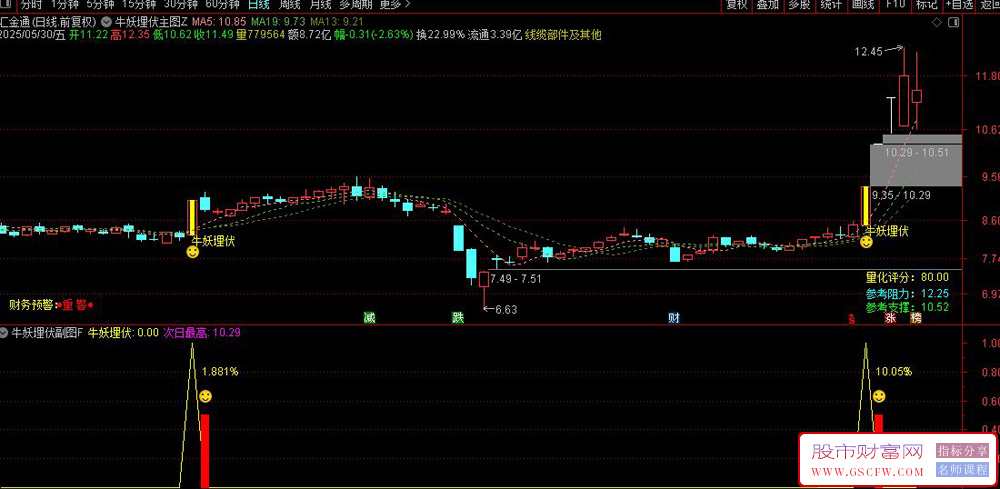Select the 1分钟 period tab

pos(64,4)
